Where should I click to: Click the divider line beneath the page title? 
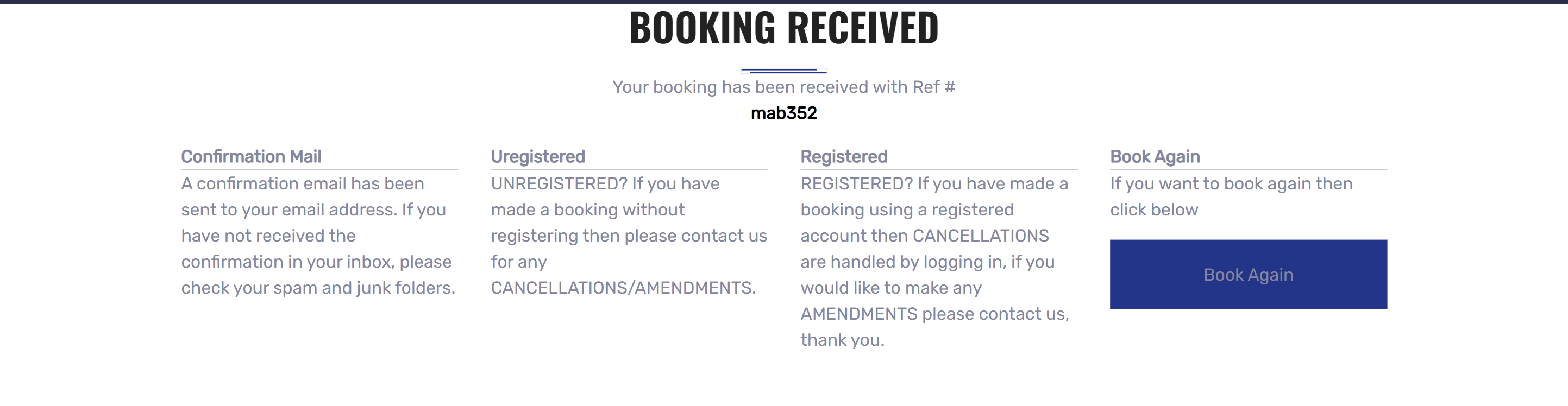pyautogui.click(x=783, y=71)
